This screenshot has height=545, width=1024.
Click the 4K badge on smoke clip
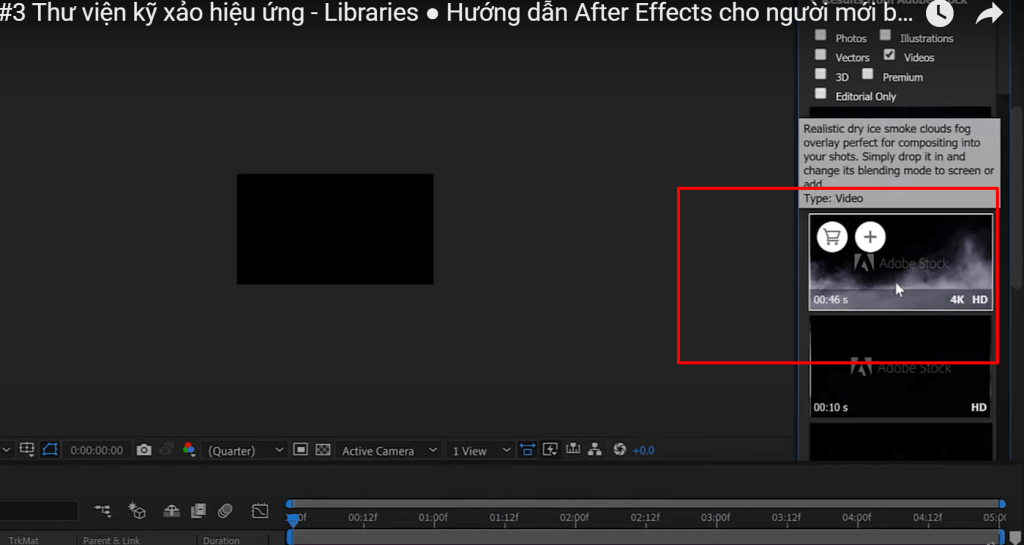tap(957, 300)
